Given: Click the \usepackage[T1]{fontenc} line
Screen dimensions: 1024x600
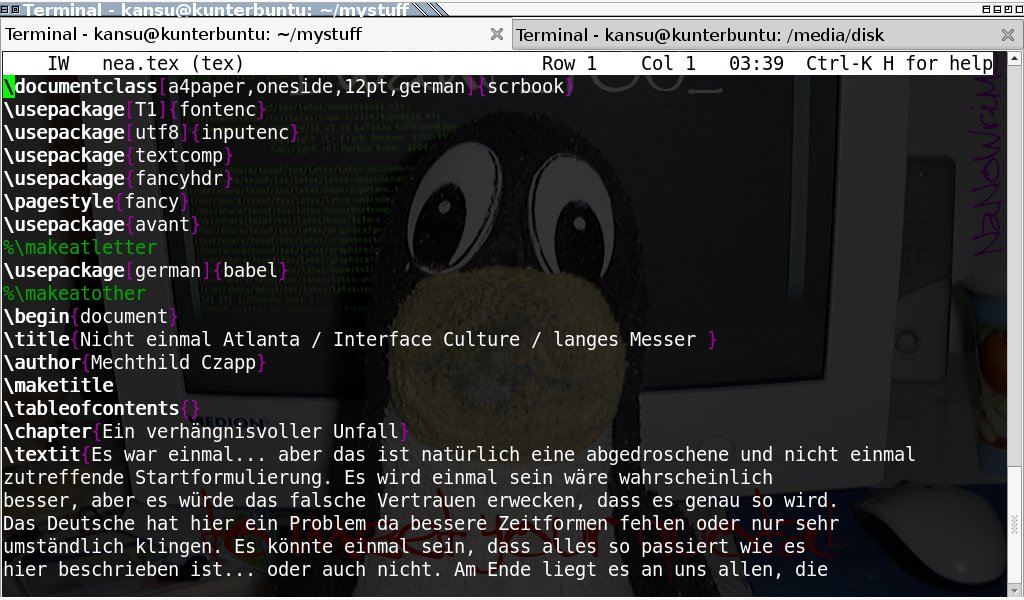Looking at the screenshot, I should coord(135,109).
